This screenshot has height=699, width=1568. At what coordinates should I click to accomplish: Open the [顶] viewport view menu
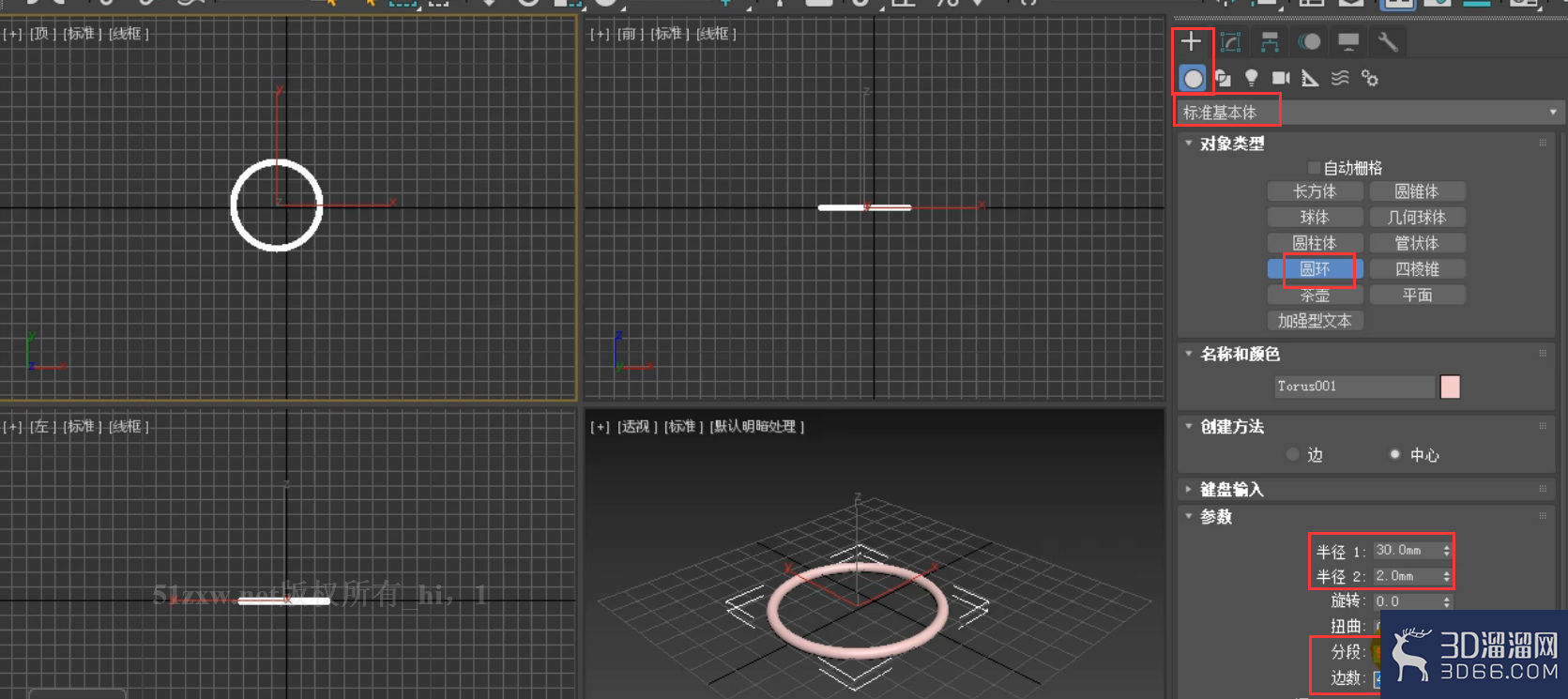pyautogui.click(x=43, y=34)
